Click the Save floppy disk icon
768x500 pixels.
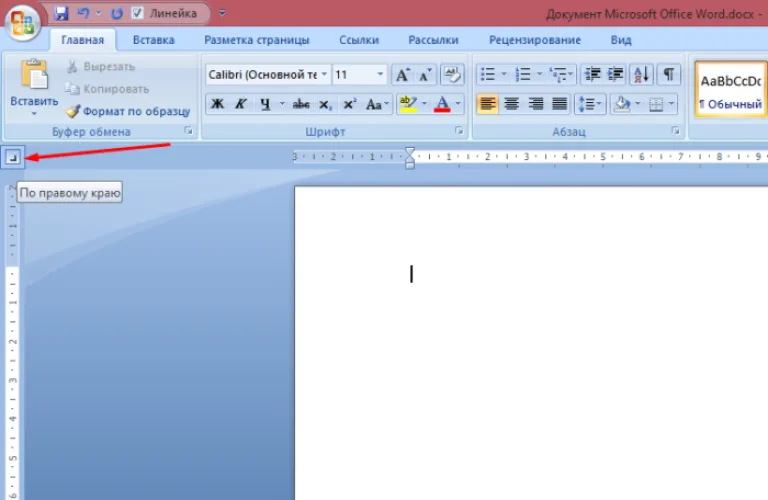click(x=61, y=13)
